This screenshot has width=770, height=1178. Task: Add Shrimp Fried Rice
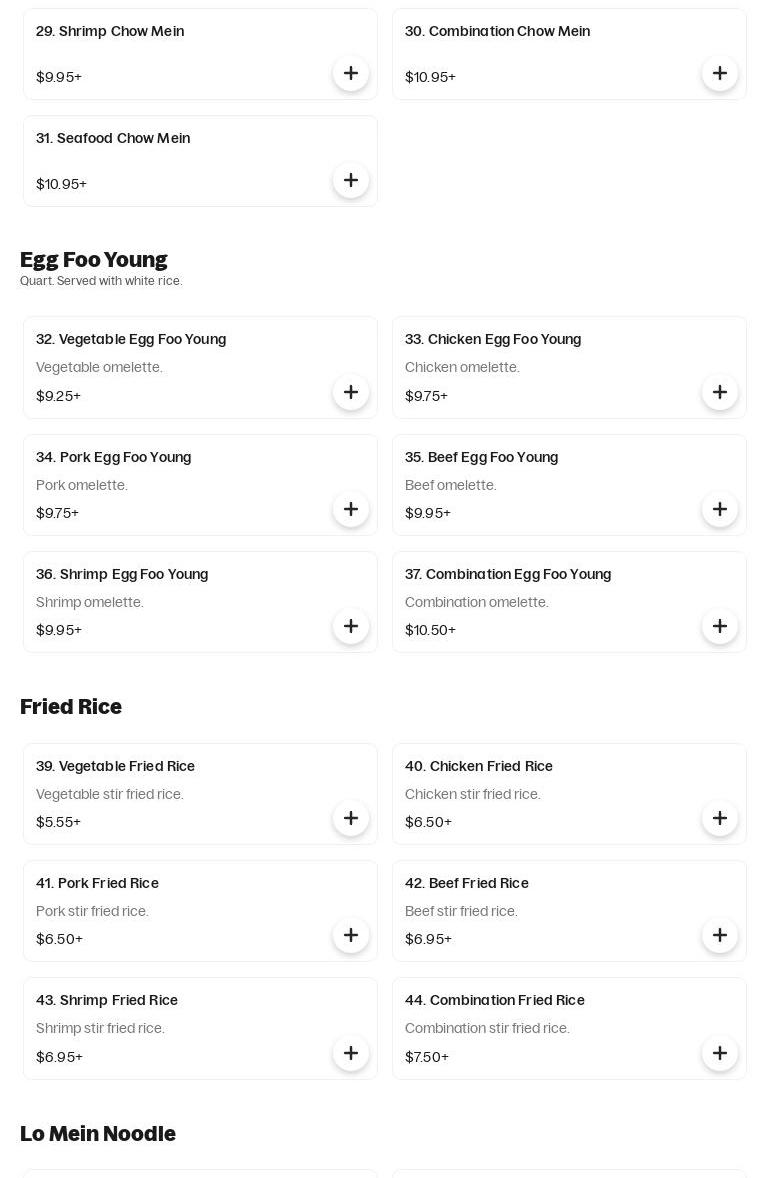(351, 1053)
